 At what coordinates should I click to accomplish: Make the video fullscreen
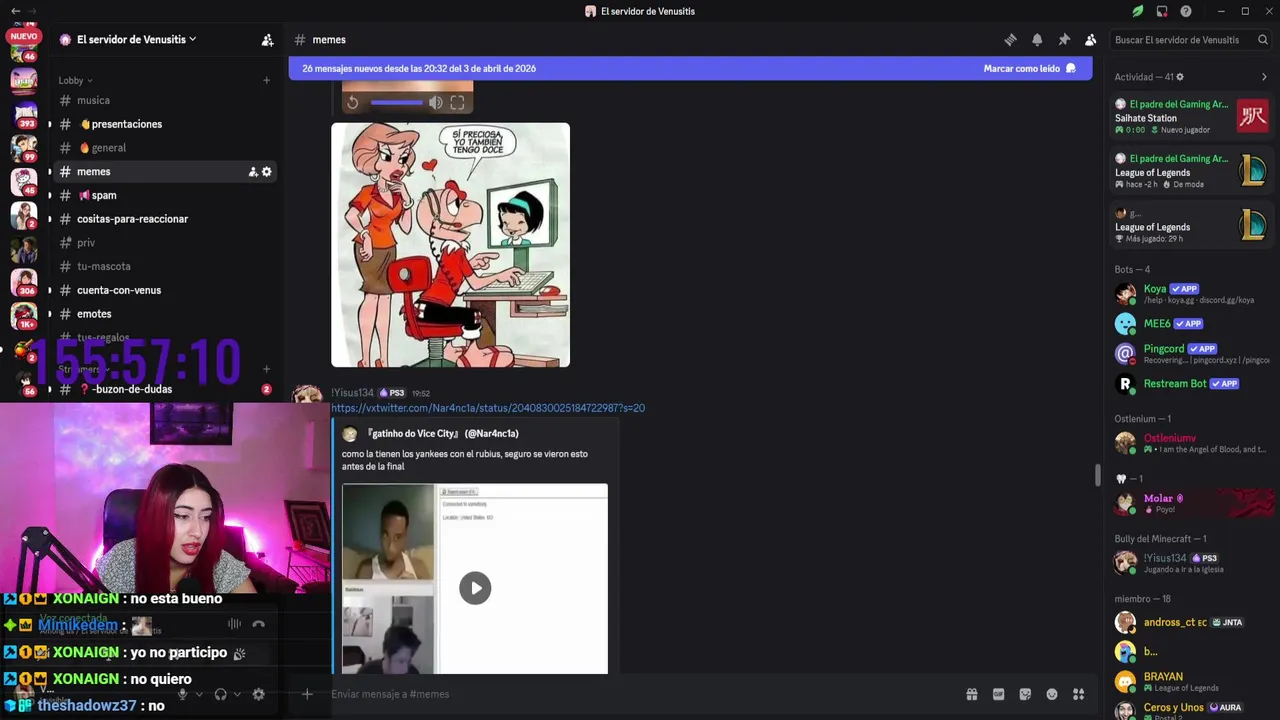point(457,103)
